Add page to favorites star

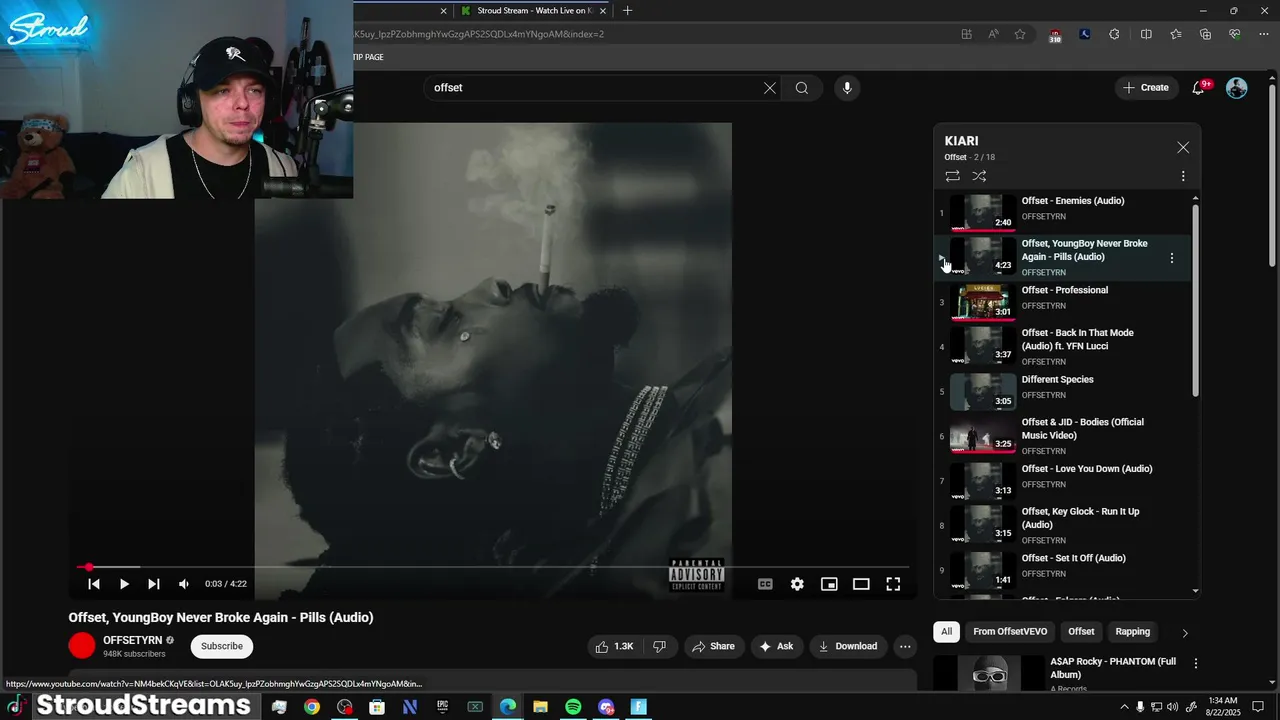tap(1020, 34)
